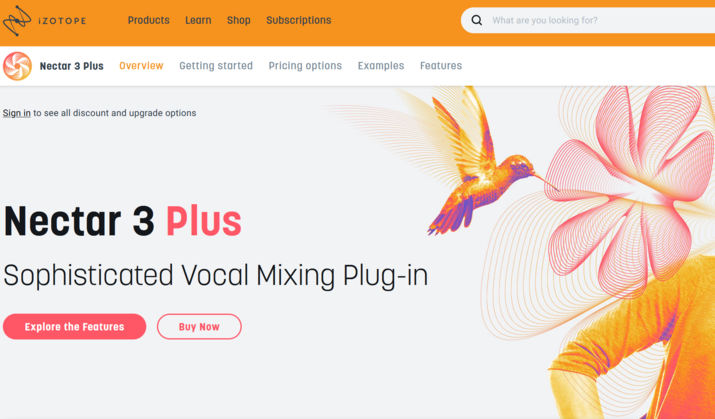The height and width of the screenshot is (419, 715).
Task: Select the Overview tab
Action: coord(141,66)
